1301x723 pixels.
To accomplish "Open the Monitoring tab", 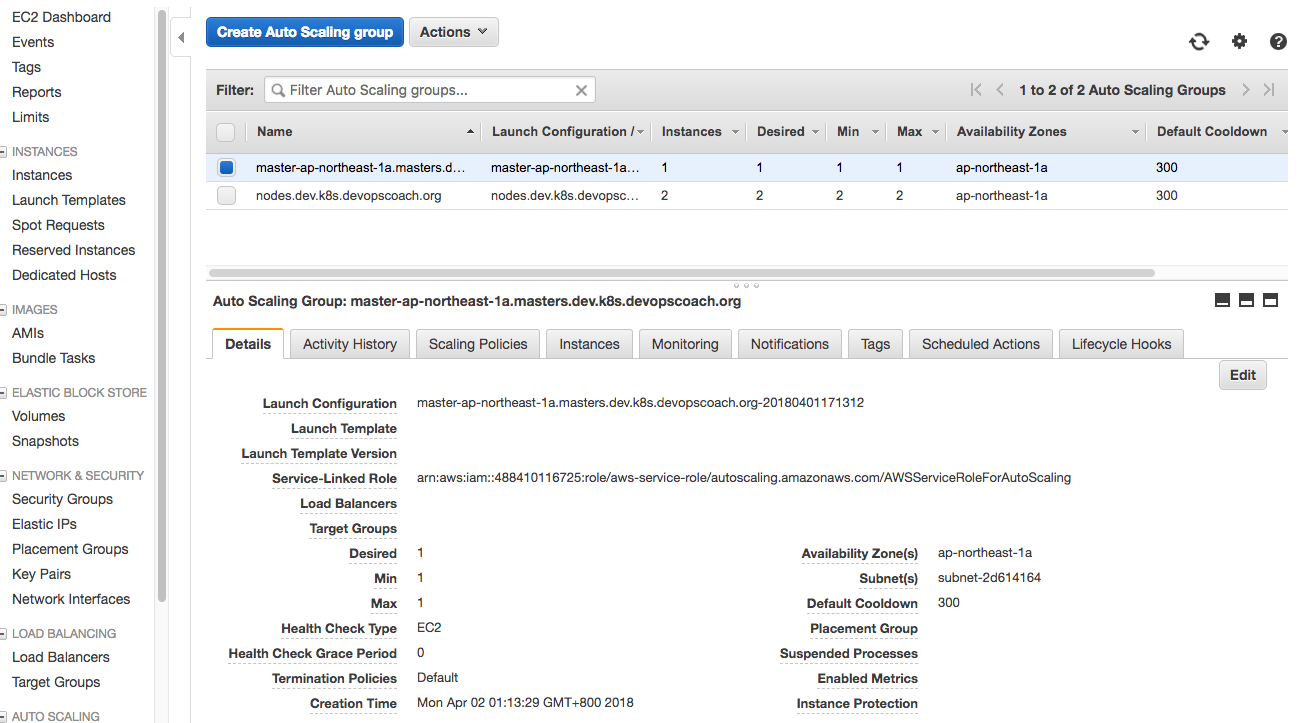I will pyautogui.click(x=685, y=344).
